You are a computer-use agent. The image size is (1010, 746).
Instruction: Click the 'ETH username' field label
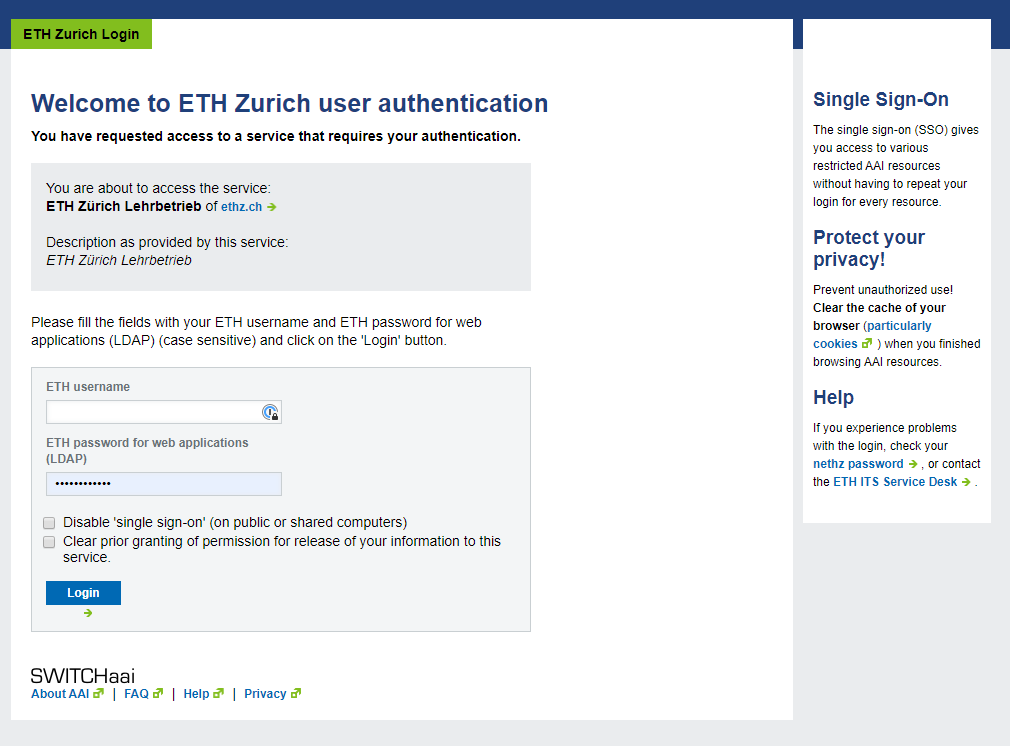88,387
